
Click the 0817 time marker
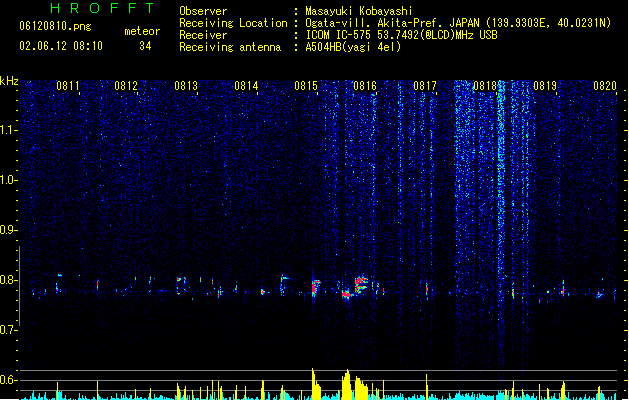pyautogui.click(x=425, y=86)
